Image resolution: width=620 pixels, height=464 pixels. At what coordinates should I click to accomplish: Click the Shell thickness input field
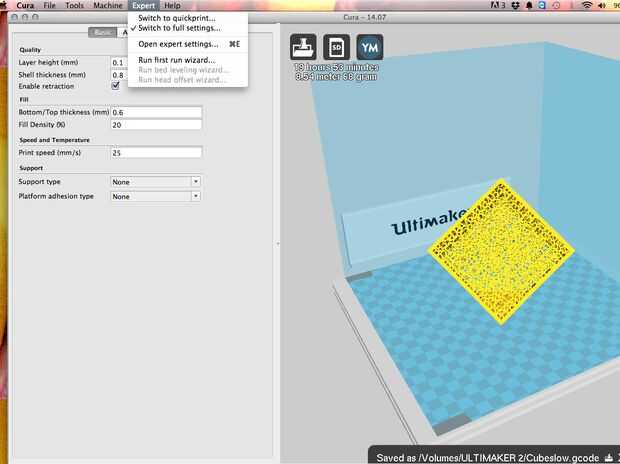(x=119, y=75)
